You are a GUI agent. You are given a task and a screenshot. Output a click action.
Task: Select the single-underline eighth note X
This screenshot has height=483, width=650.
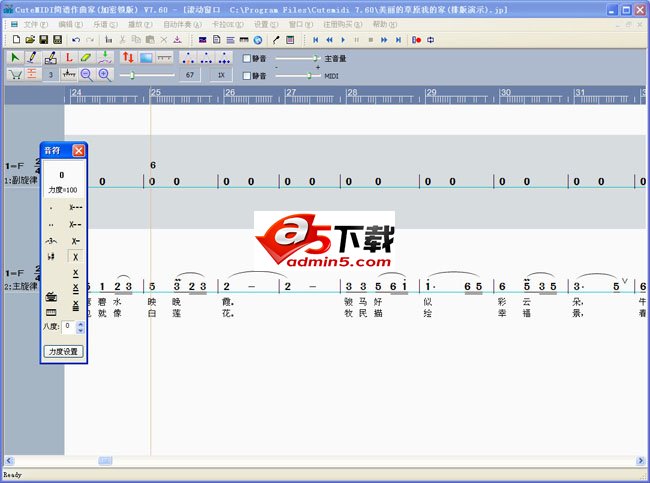click(75, 273)
